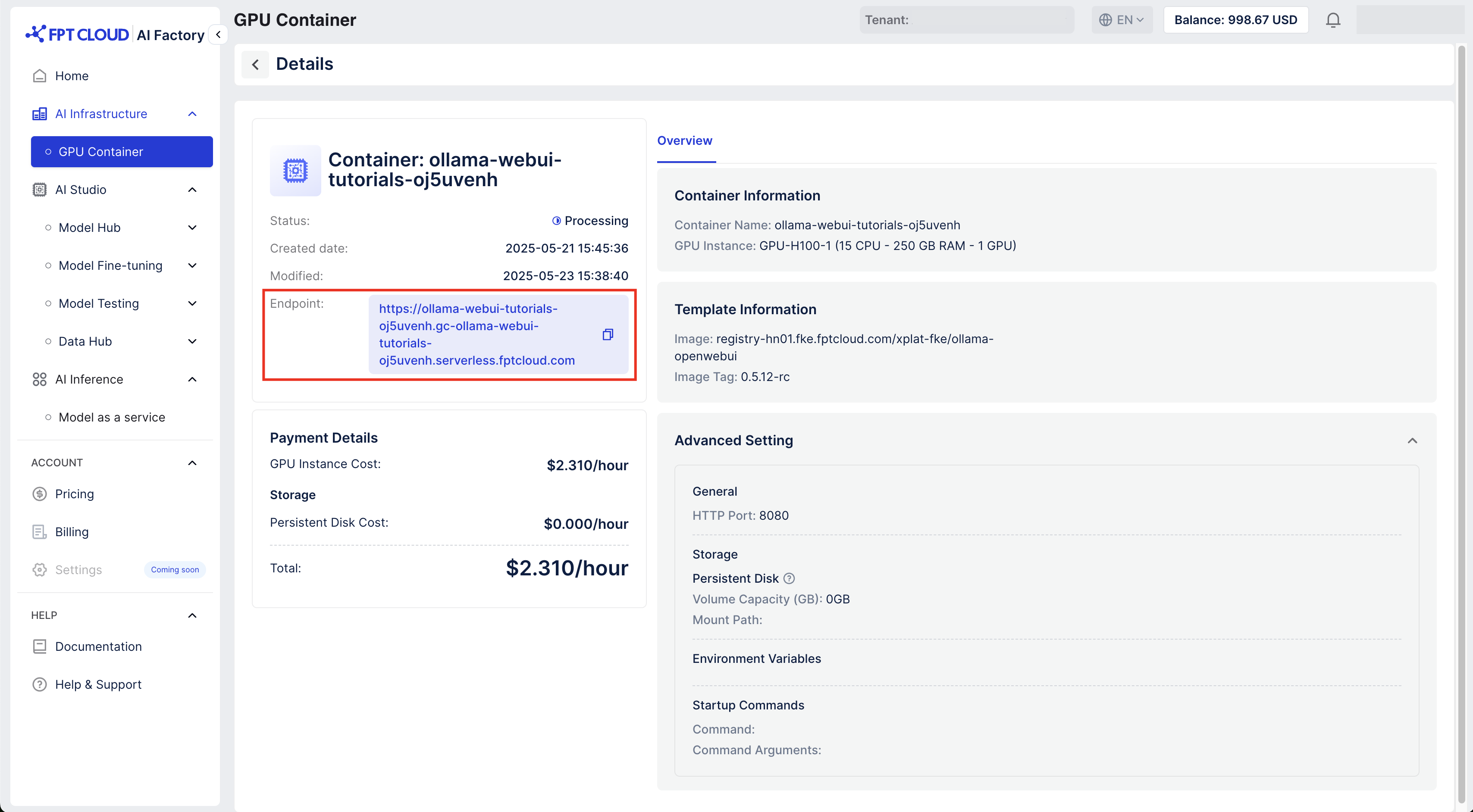The width and height of the screenshot is (1473, 812).
Task: Open Help & Support link
Action: [x=98, y=684]
